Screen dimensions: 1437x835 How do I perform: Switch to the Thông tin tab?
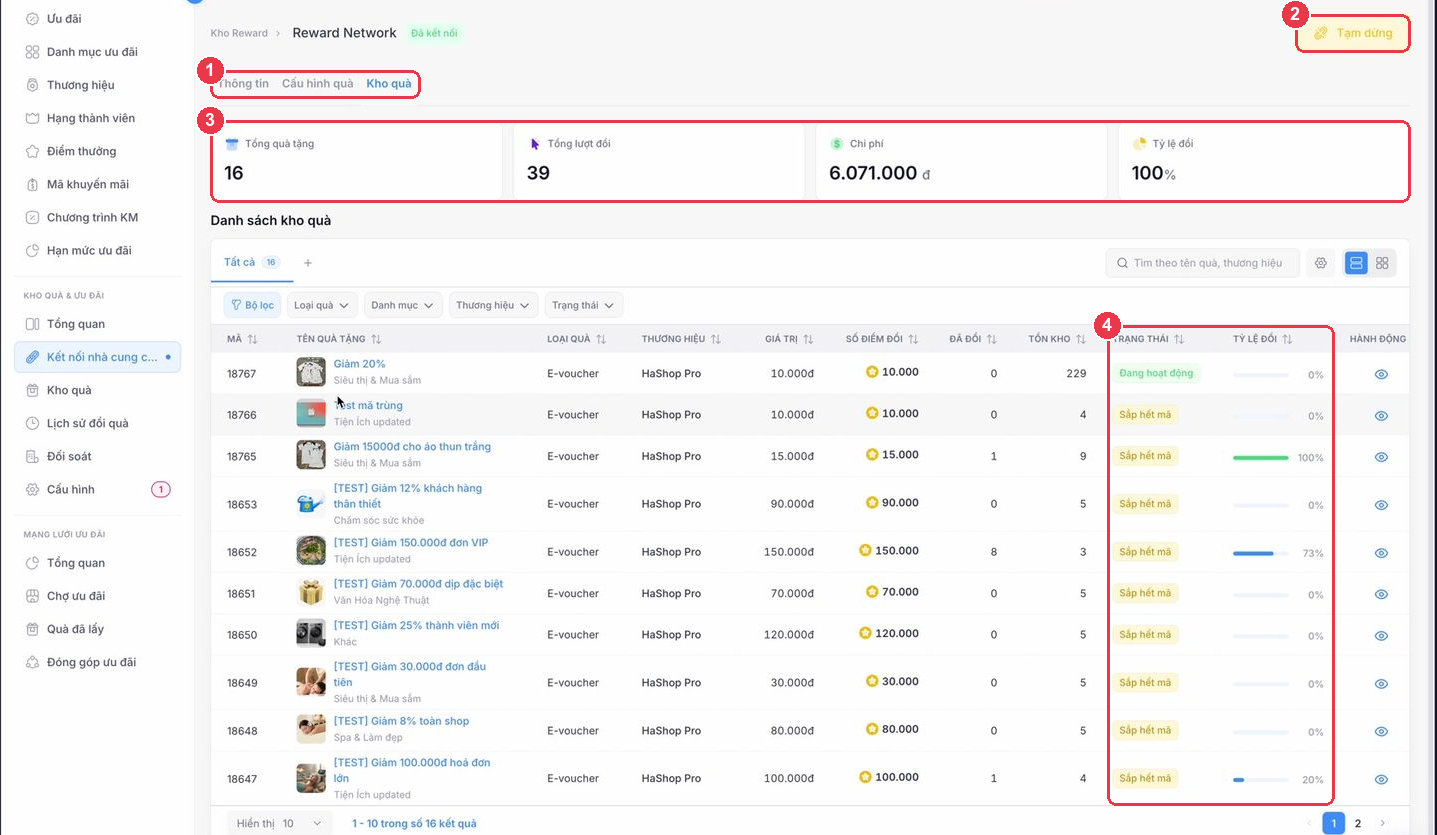tap(243, 84)
